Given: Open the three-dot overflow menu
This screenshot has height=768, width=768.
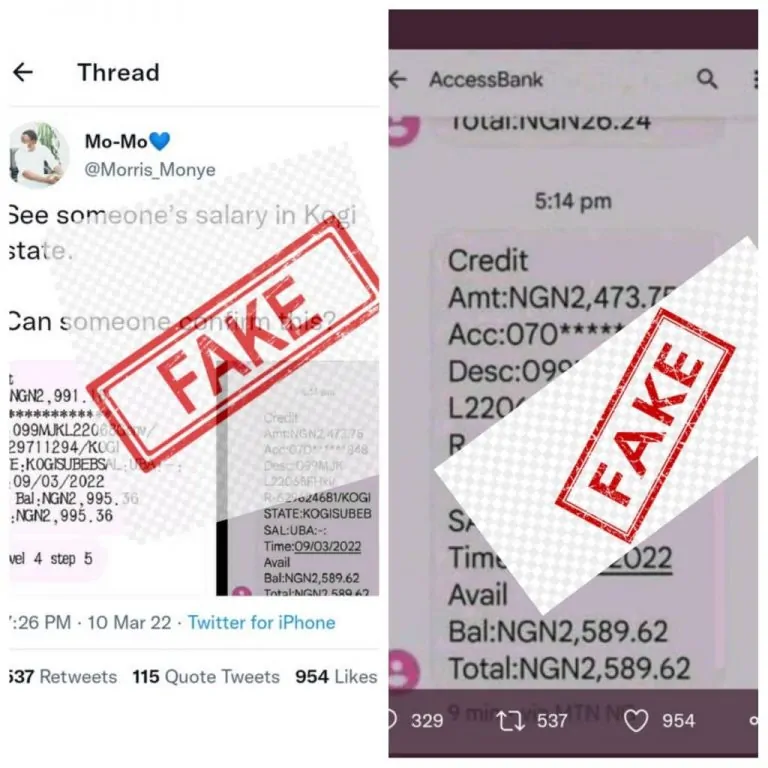Looking at the screenshot, I should click(x=756, y=79).
